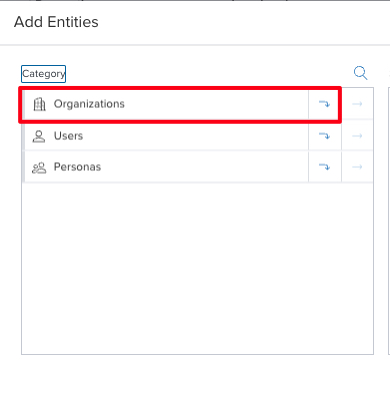390x393 pixels.
Task: Click the blank space right of Personas text
Action: [x=205, y=167]
